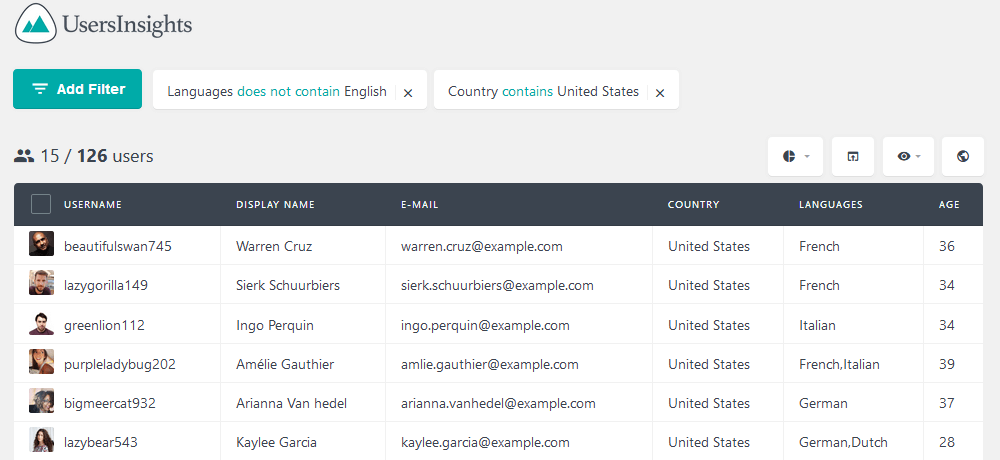Click the export table icon
The width and height of the screenshot is (1000, 460).
(x=853, y=156)
